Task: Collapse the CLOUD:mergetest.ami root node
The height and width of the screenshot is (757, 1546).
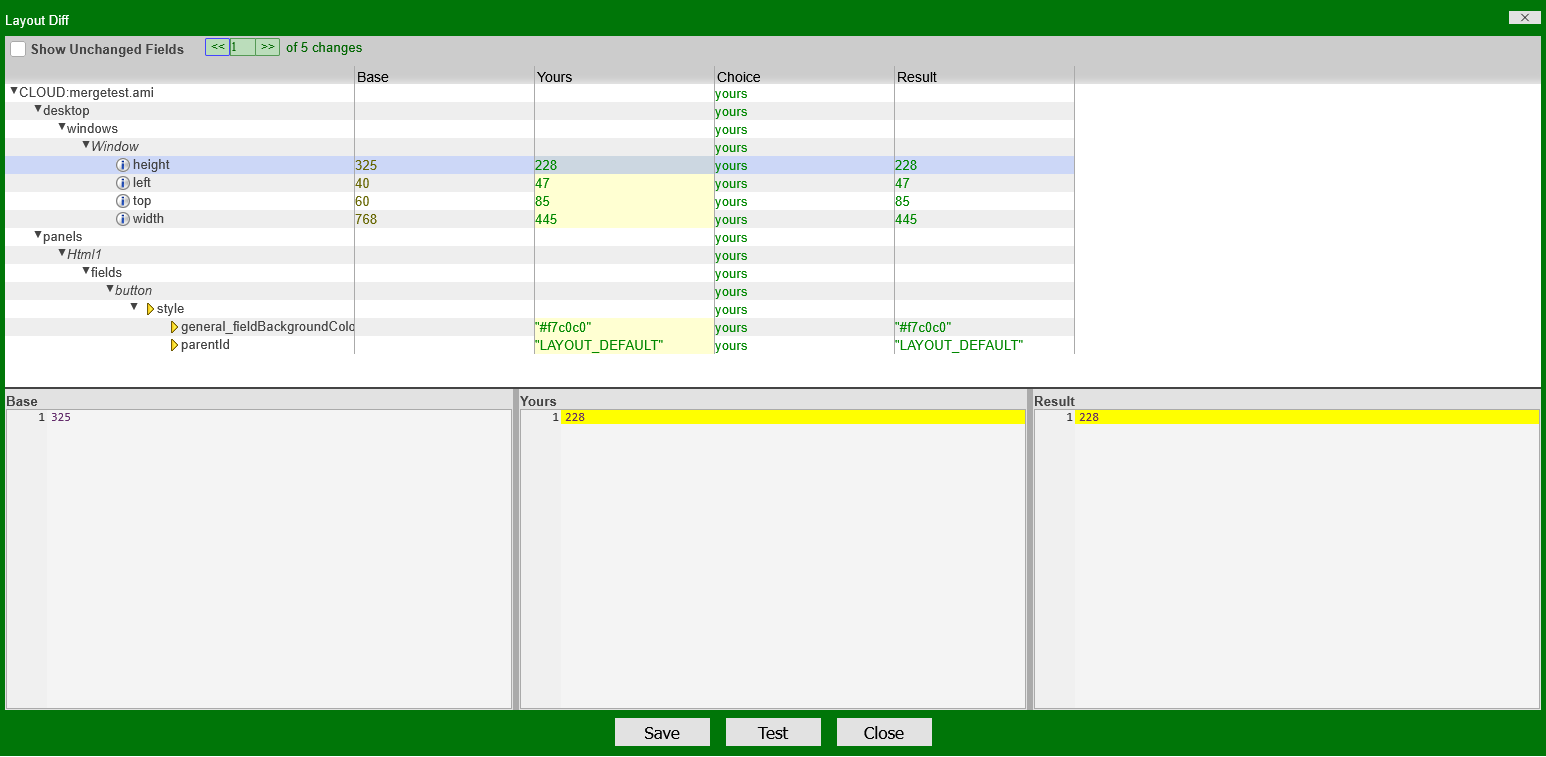Action: tap(14, 91)
